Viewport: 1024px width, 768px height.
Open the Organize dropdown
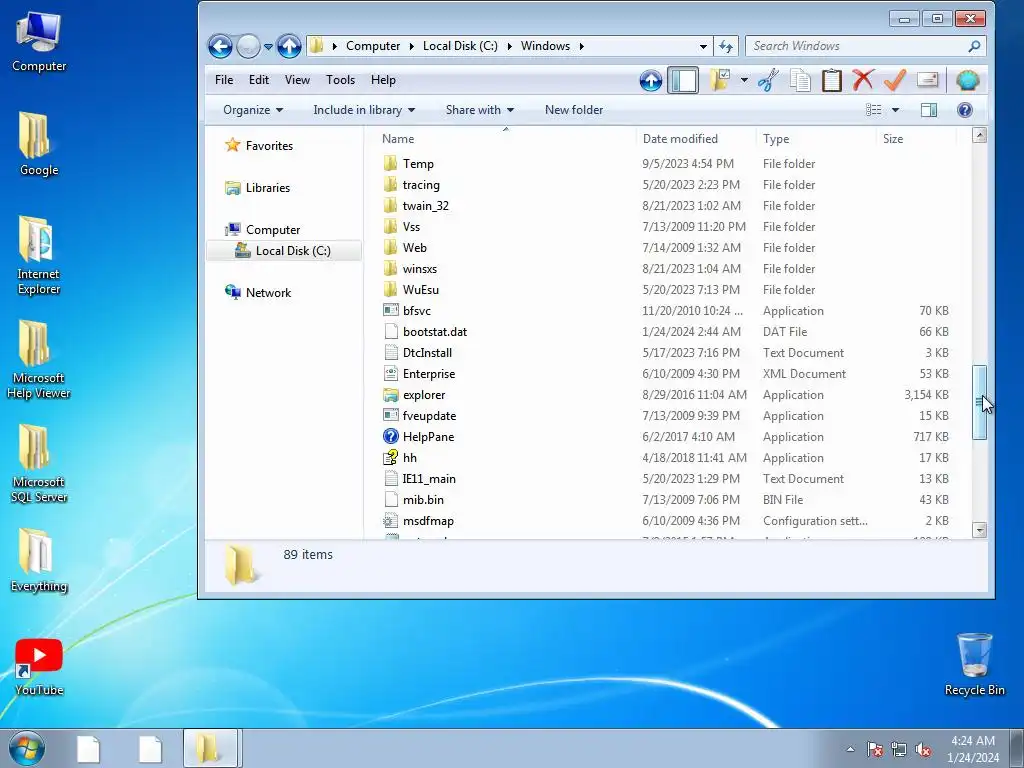click(253, 110)
